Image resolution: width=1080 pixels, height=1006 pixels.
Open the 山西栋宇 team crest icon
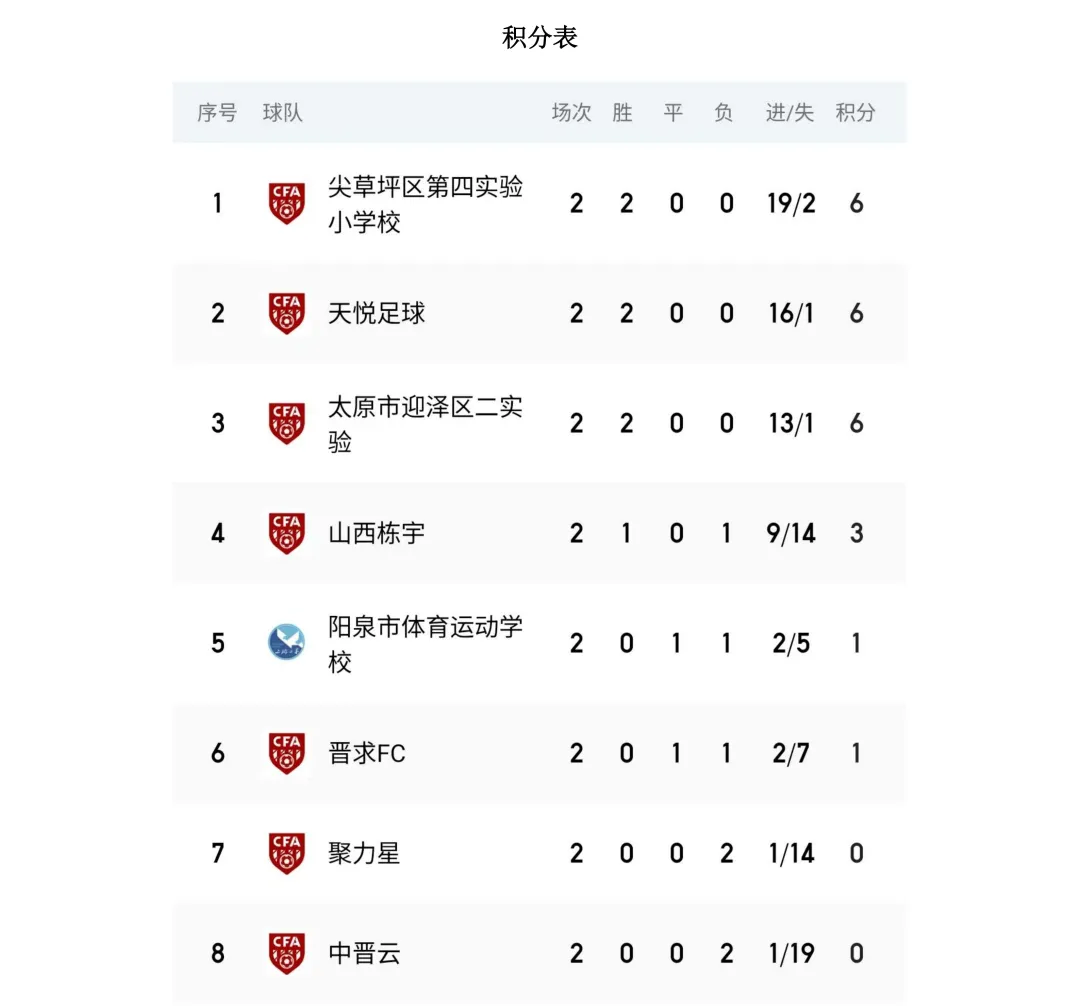[287, 533]
